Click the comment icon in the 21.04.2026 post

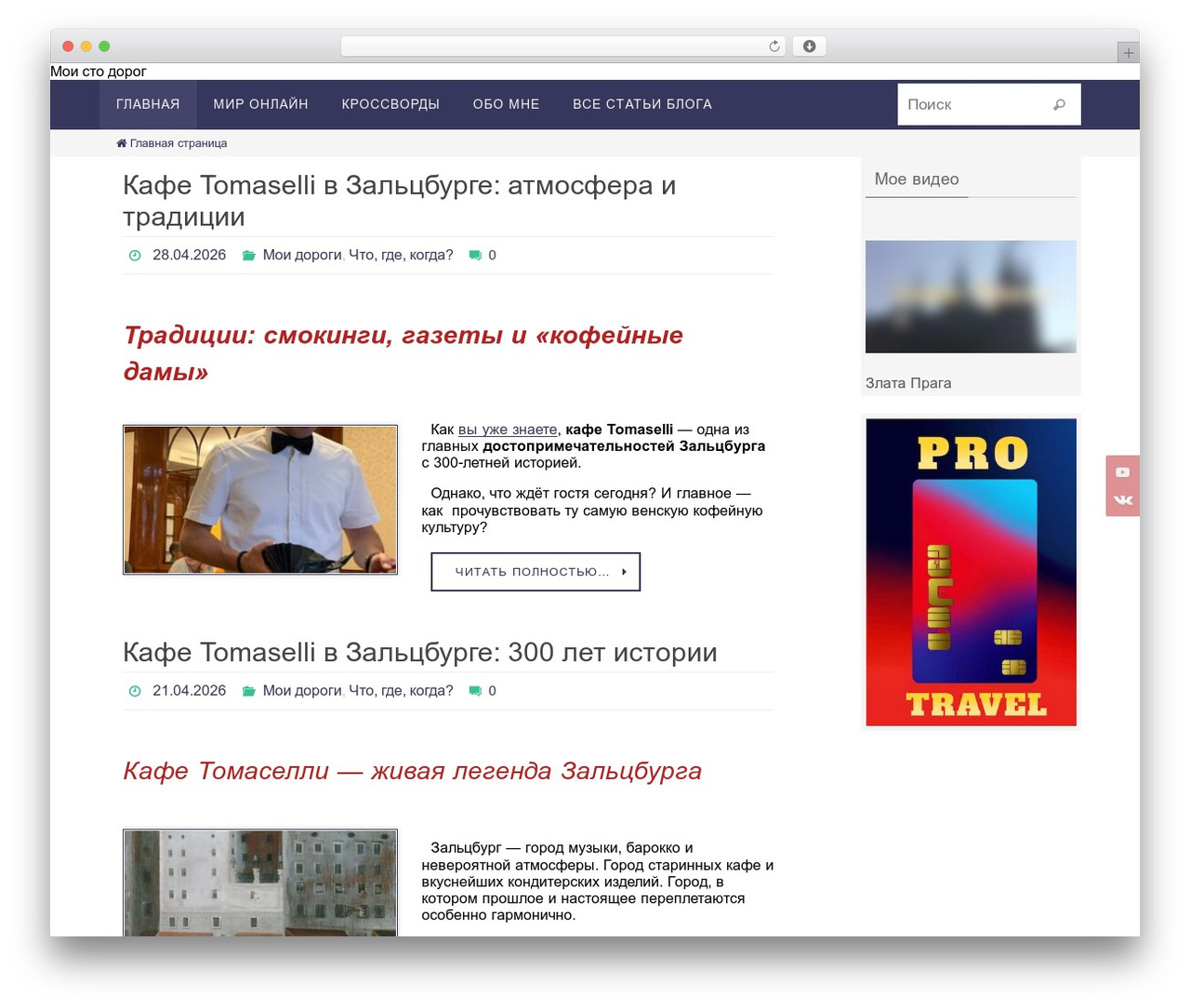tap(475, 691)
